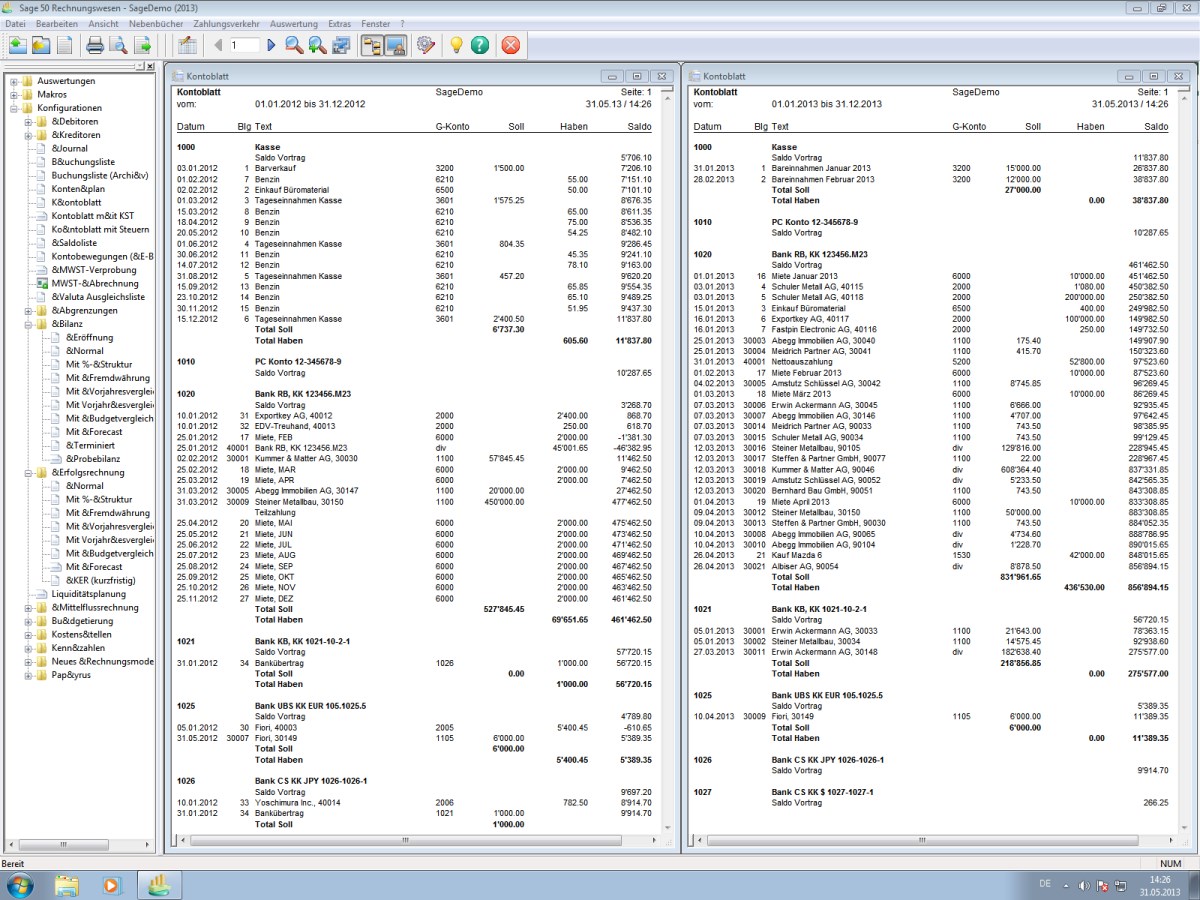1200x900 pixels.
Task: Select K&ontoblatt in the tree
Action: (78, 203)
